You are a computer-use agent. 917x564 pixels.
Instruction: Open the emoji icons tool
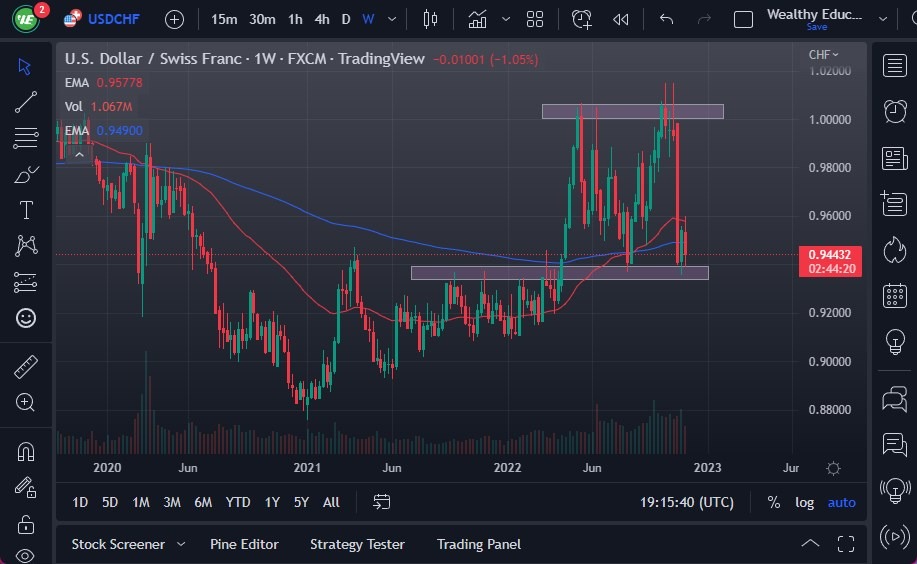(x=26, y=318)
